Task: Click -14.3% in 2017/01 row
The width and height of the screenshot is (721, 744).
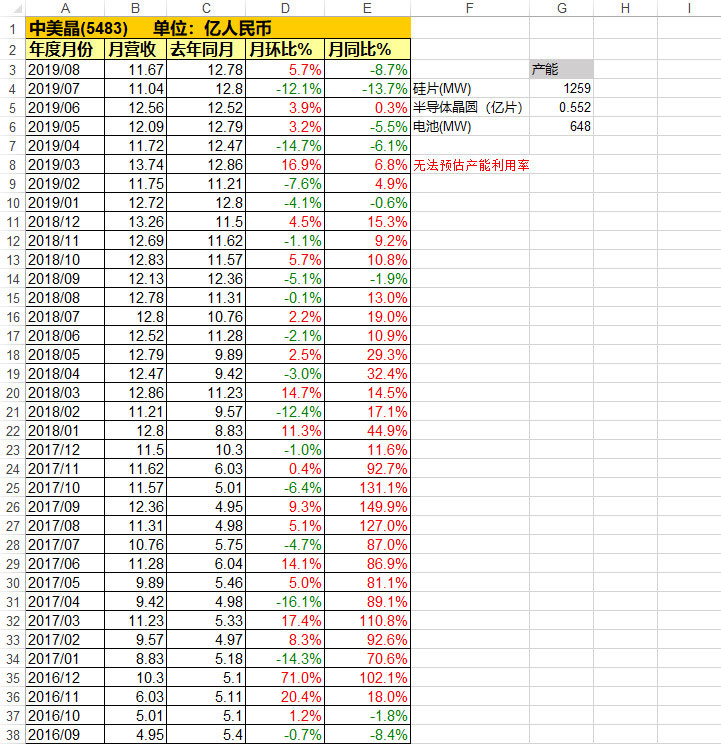Action: pos(285,659)
